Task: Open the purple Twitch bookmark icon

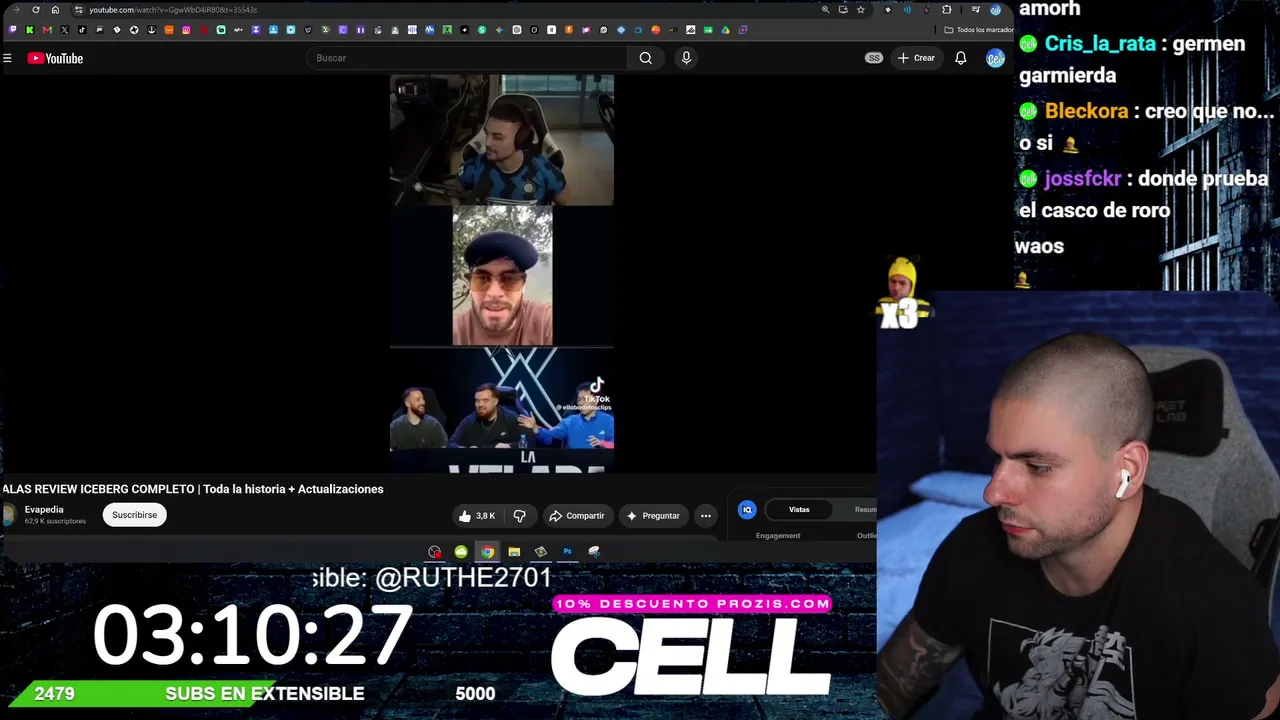Action: pyautogui.click(x=13, y=30)
